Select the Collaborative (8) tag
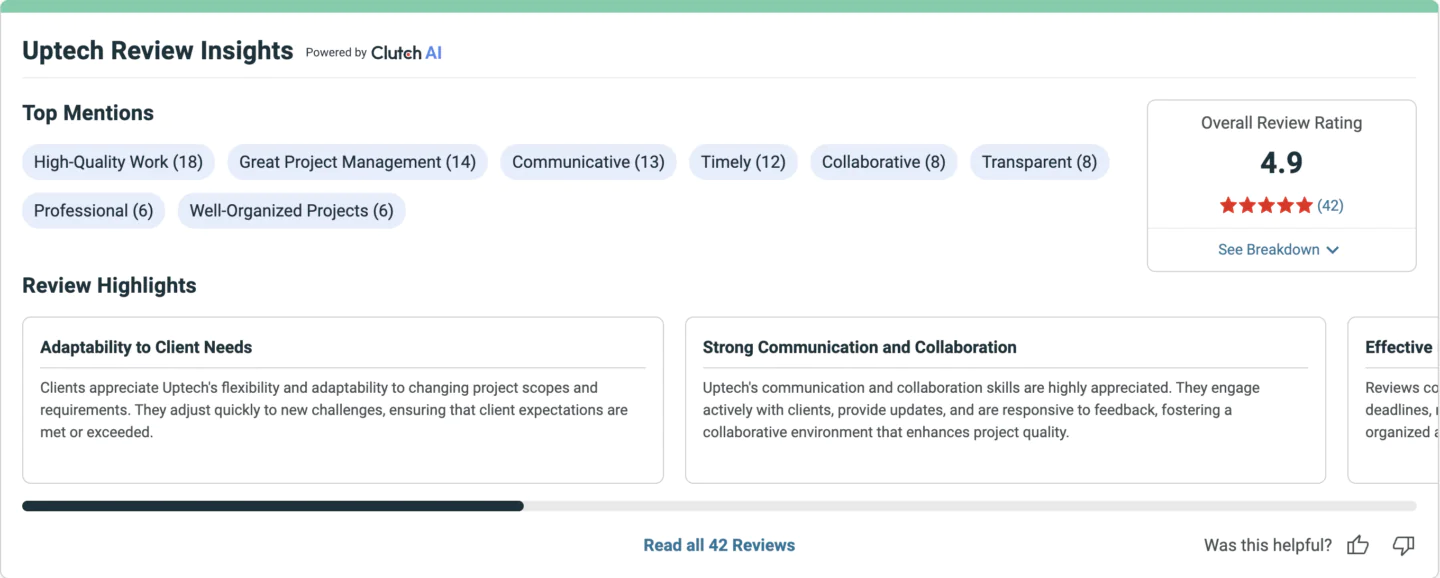The image size is (1440, 578). [883, 162]
